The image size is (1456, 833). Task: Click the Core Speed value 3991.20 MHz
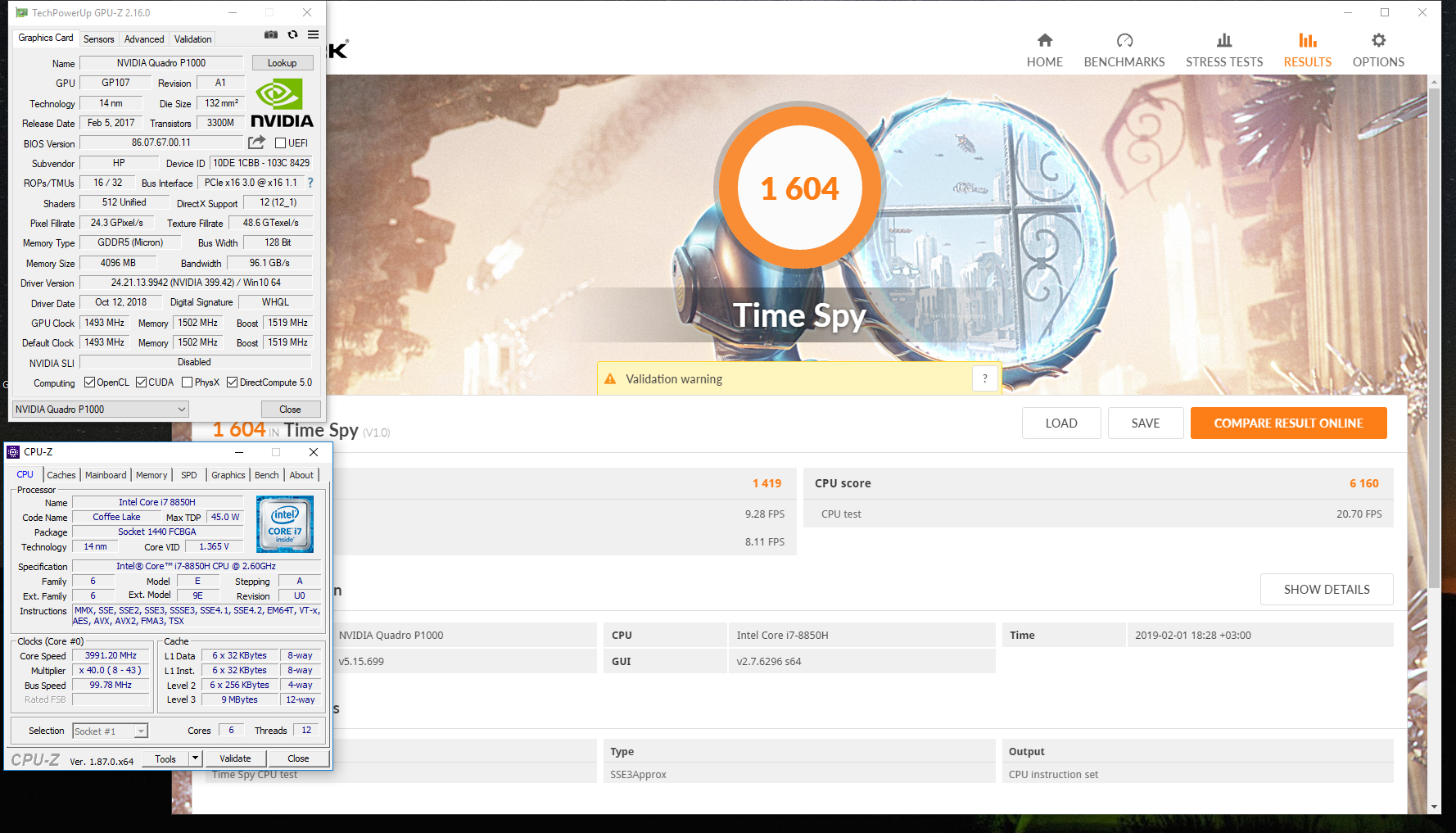(x=111, y=655)
